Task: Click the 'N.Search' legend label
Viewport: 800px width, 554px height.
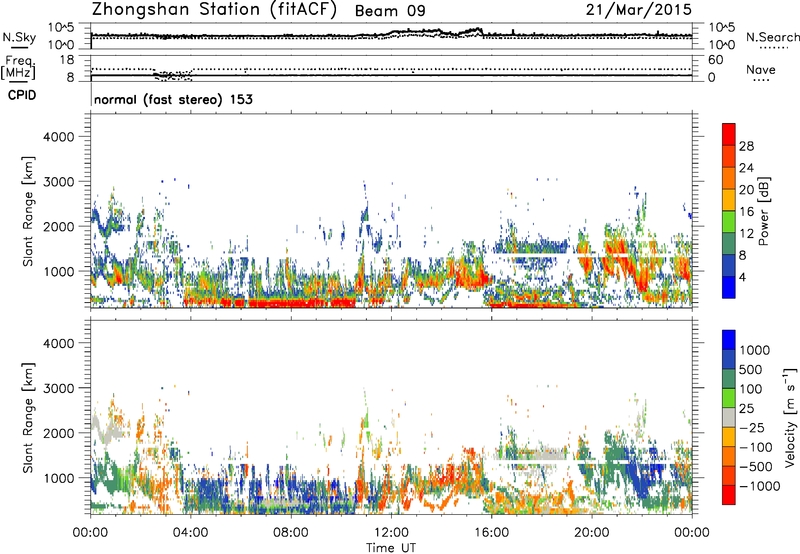Action: (x=772, y=37)
